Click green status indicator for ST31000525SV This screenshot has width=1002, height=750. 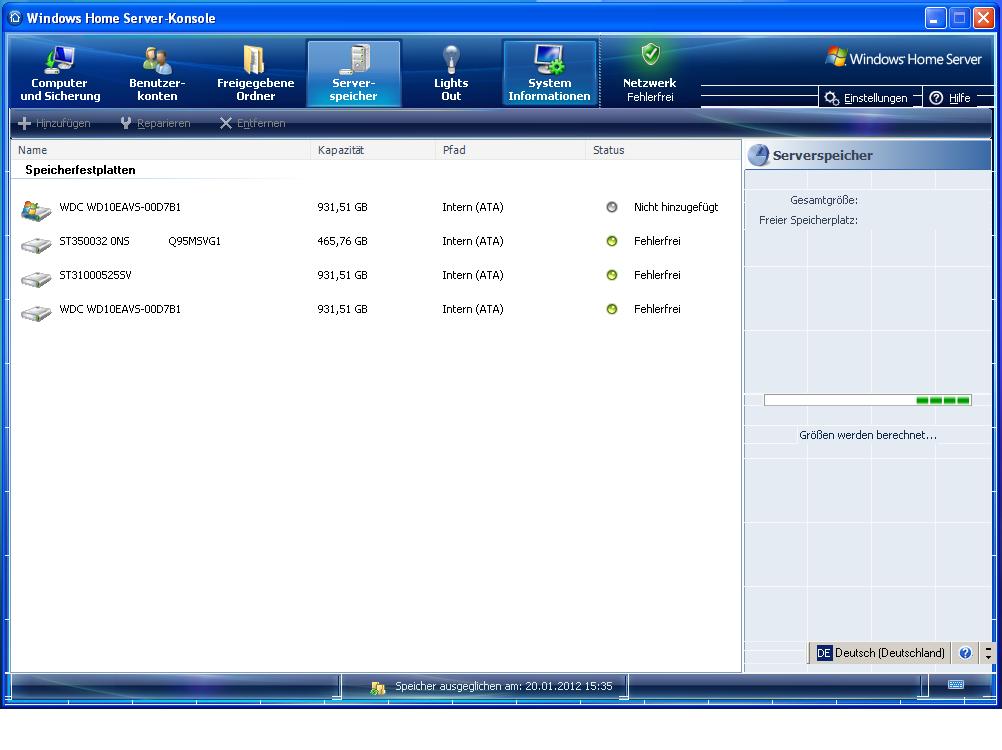pos(612,275)
